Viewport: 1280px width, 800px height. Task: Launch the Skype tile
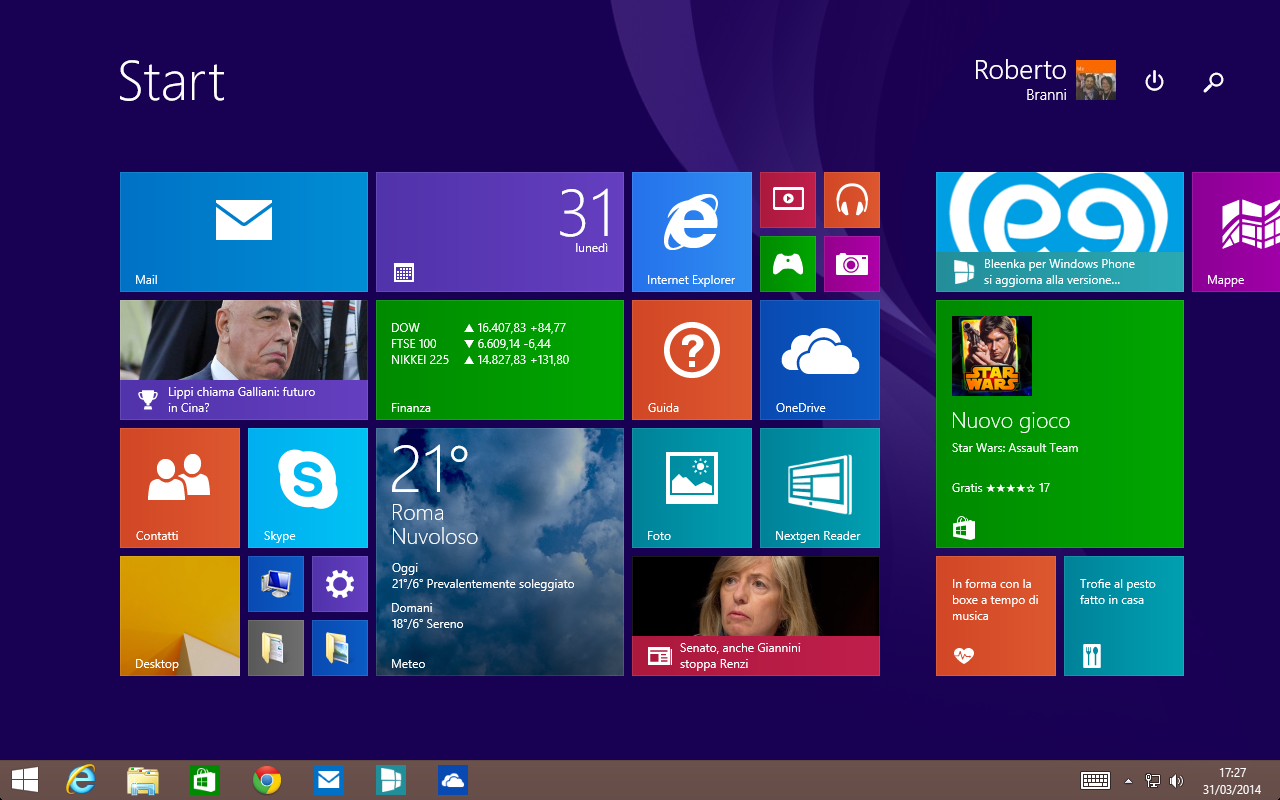coord(308,488)
